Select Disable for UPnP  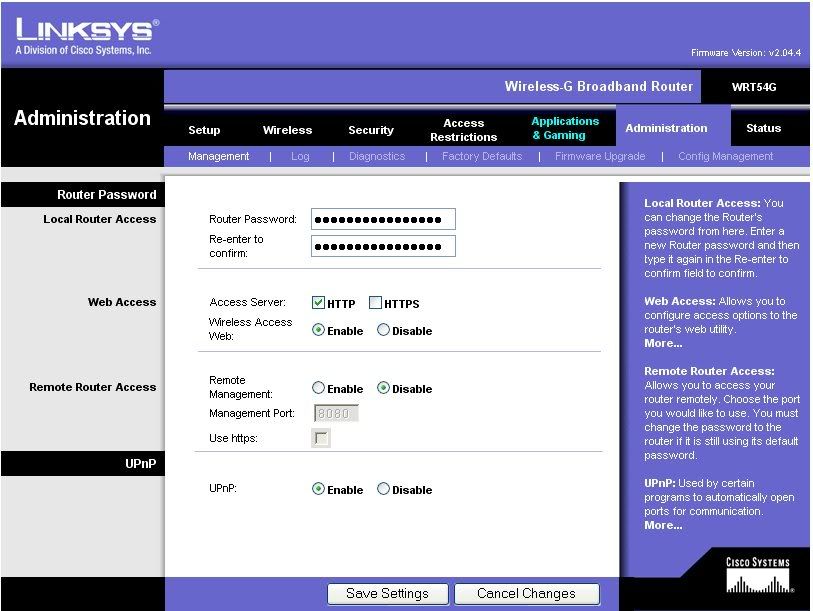click(383, 489)
